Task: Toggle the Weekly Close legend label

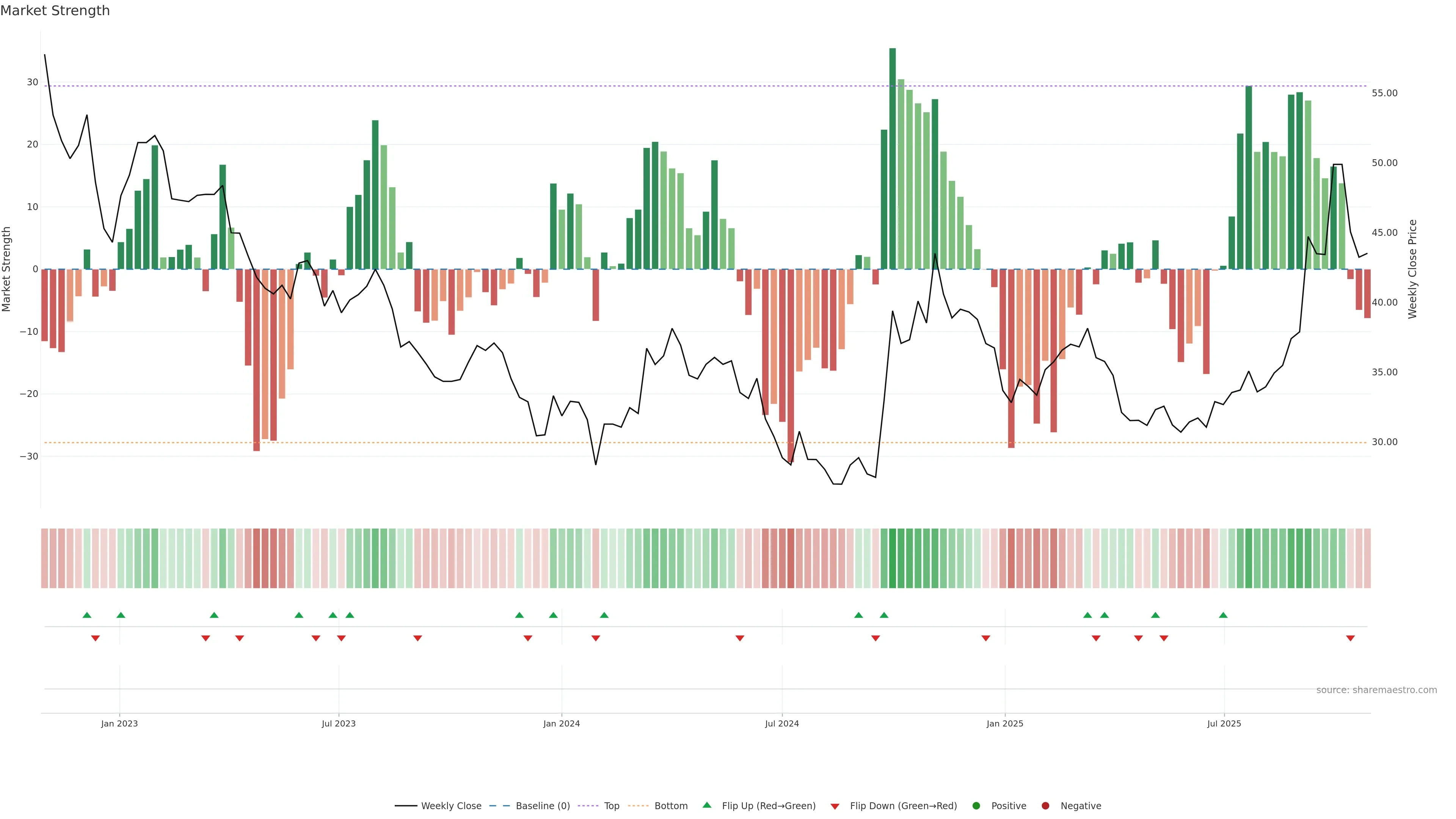Action: [451, 806]
